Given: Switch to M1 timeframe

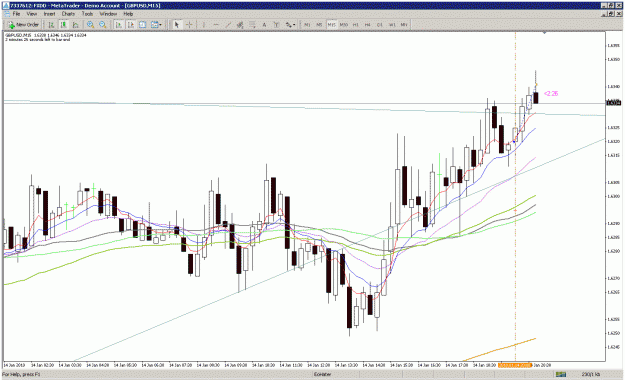Looking at the screenshot, I should (x=307, y=25).
